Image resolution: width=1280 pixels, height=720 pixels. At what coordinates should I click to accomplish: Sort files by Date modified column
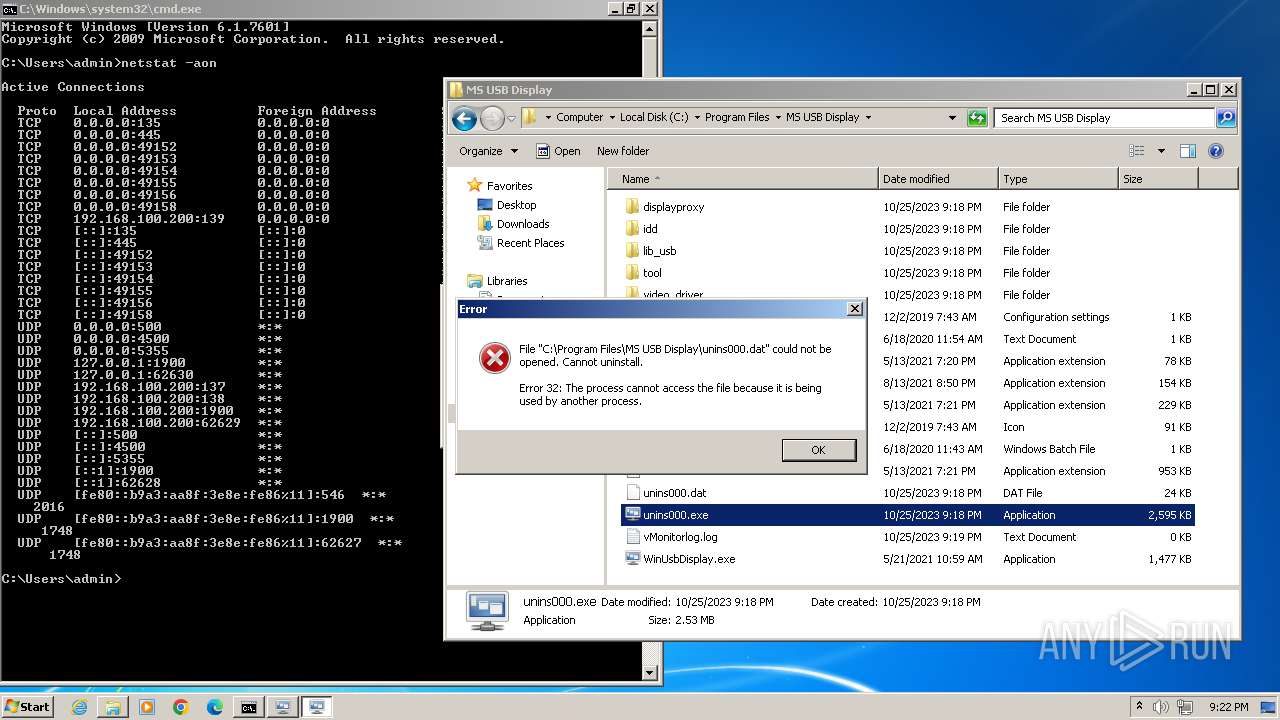[x=938, y=179]
